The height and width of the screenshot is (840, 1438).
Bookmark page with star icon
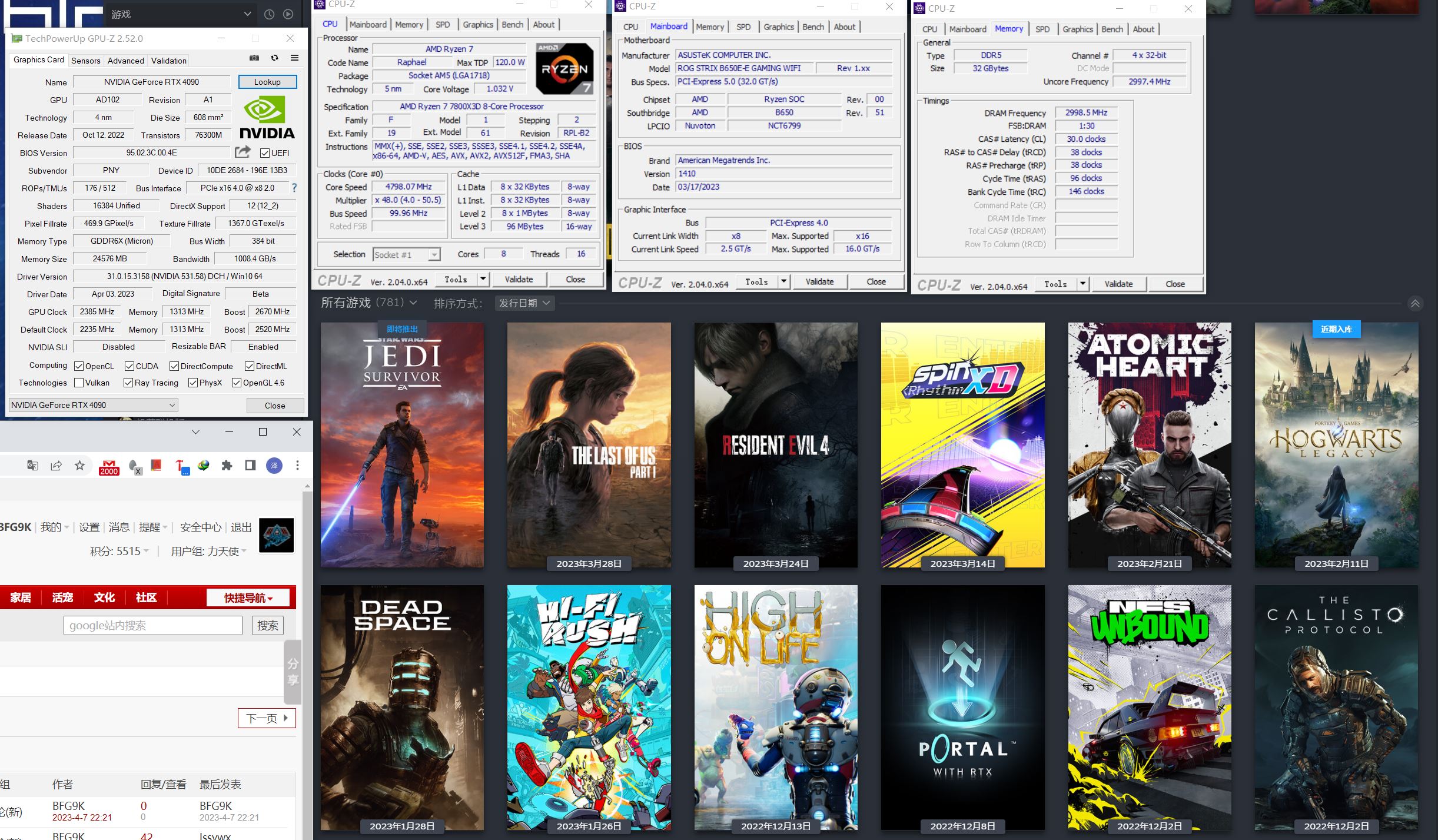pyautogui.click(x=79, y=466)
